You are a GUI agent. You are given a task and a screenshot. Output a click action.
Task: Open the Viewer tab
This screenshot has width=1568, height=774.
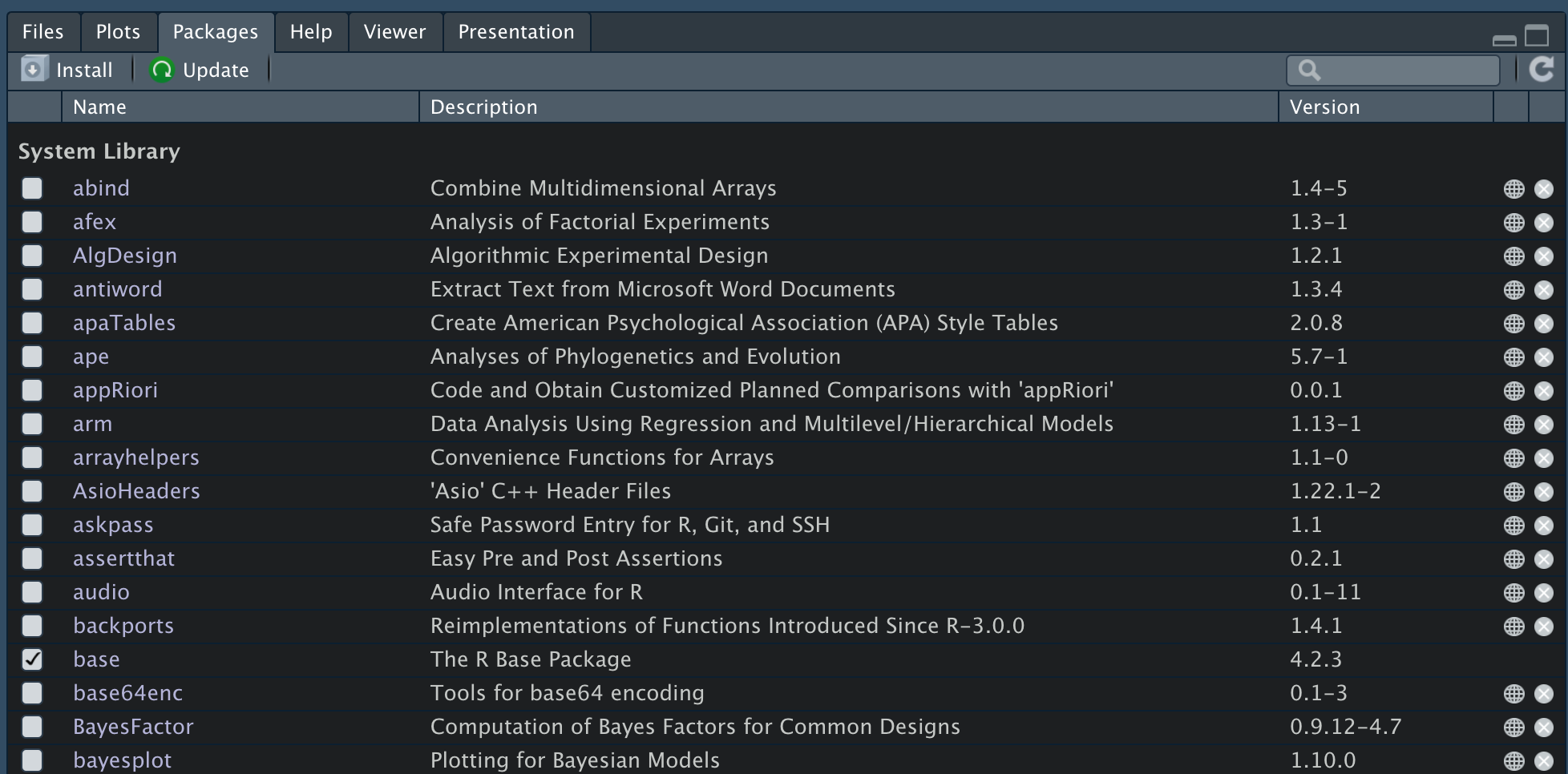394,32
